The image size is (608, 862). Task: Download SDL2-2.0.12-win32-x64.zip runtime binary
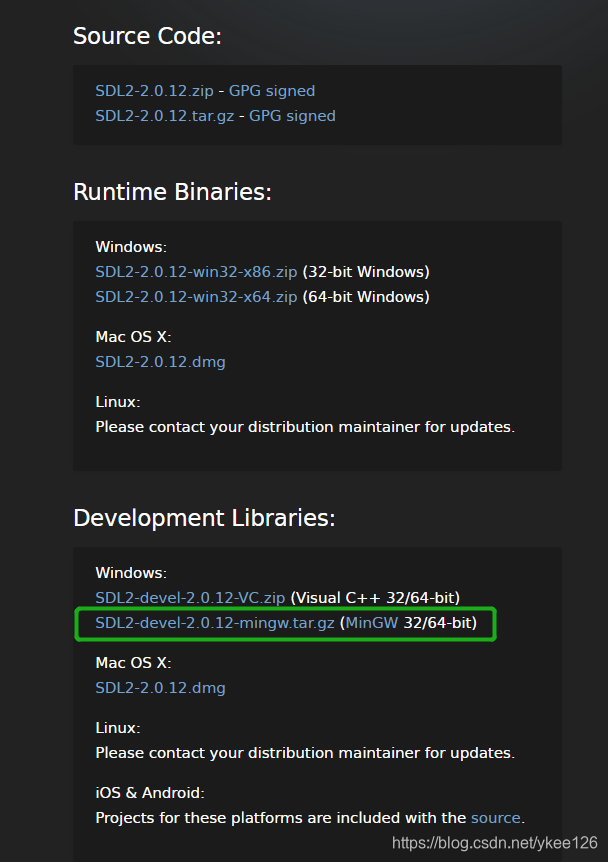pyautogui.click(x=196, y=297)
